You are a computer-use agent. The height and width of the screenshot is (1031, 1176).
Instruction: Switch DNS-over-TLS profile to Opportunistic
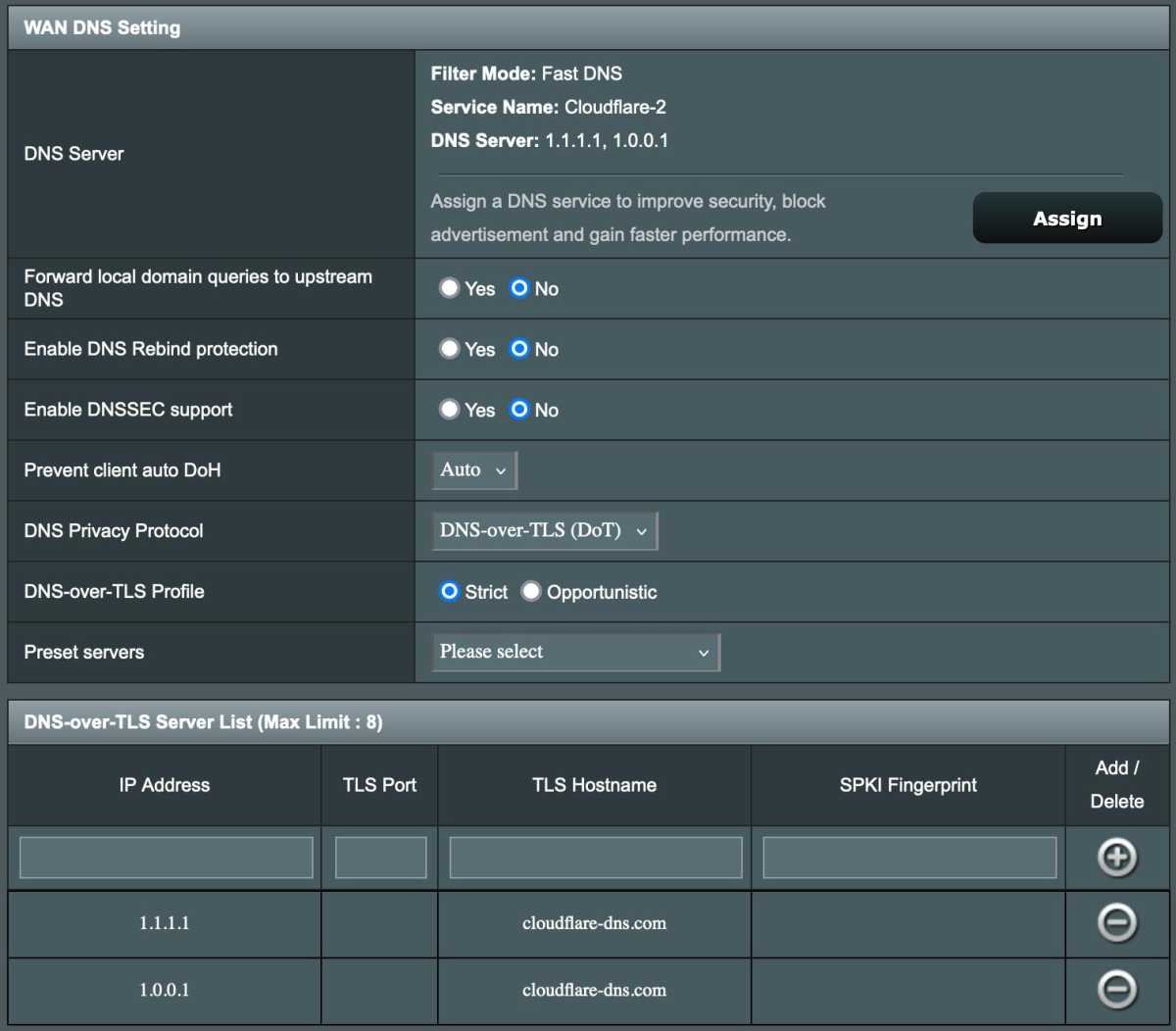tap(531, 591)
